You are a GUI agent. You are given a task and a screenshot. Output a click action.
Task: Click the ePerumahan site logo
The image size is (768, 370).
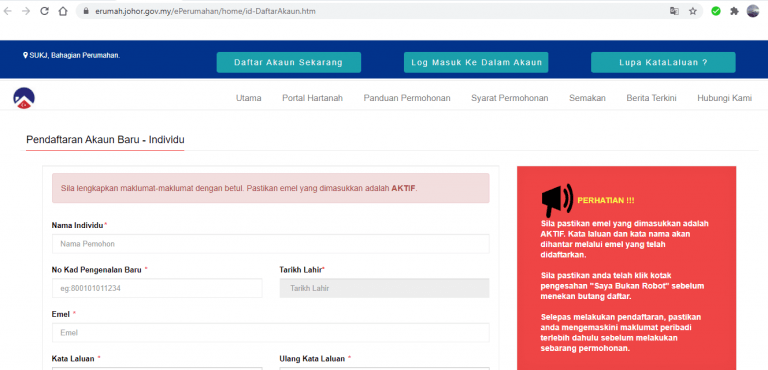tap(24, 98)
